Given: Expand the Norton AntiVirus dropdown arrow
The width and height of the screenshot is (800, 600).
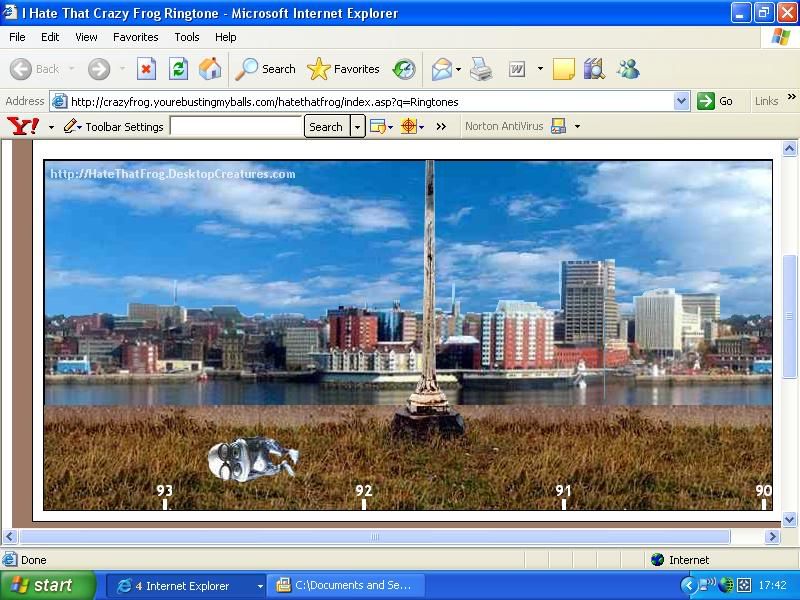Looking at the screenshot, I should click(577, 127).
